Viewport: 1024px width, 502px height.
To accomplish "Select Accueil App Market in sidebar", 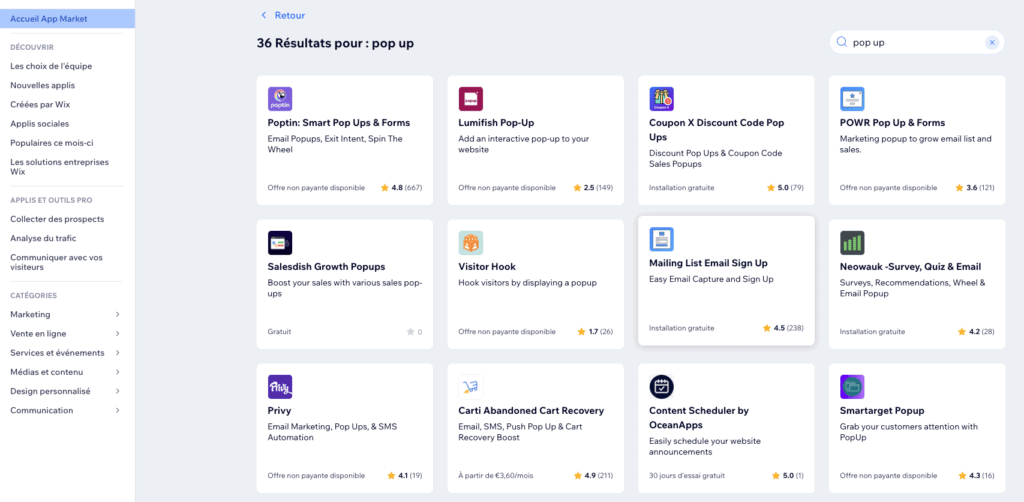I will coord(67,18).
